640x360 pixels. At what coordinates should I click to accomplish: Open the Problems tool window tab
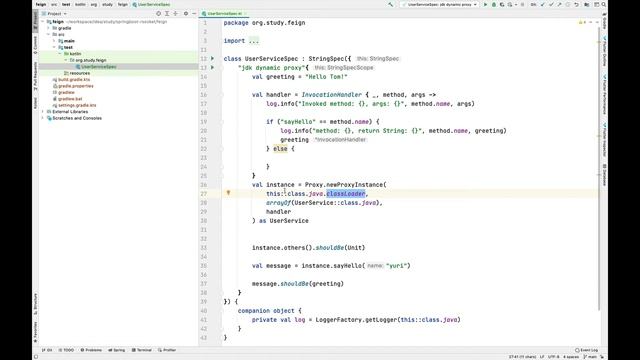point(91,350)
